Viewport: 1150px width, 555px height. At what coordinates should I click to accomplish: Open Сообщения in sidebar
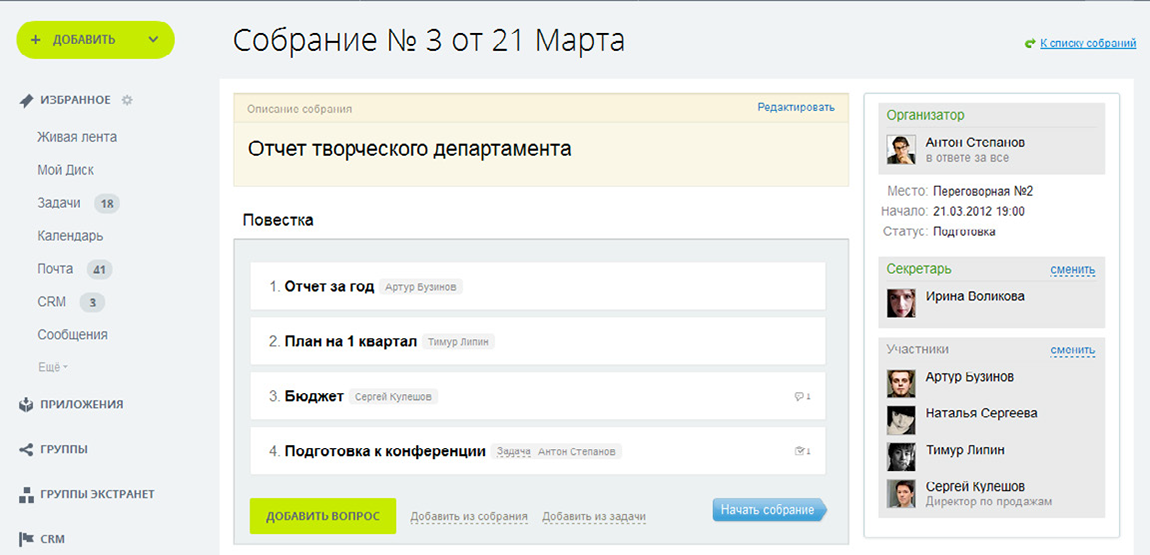(x=73, y=335)
